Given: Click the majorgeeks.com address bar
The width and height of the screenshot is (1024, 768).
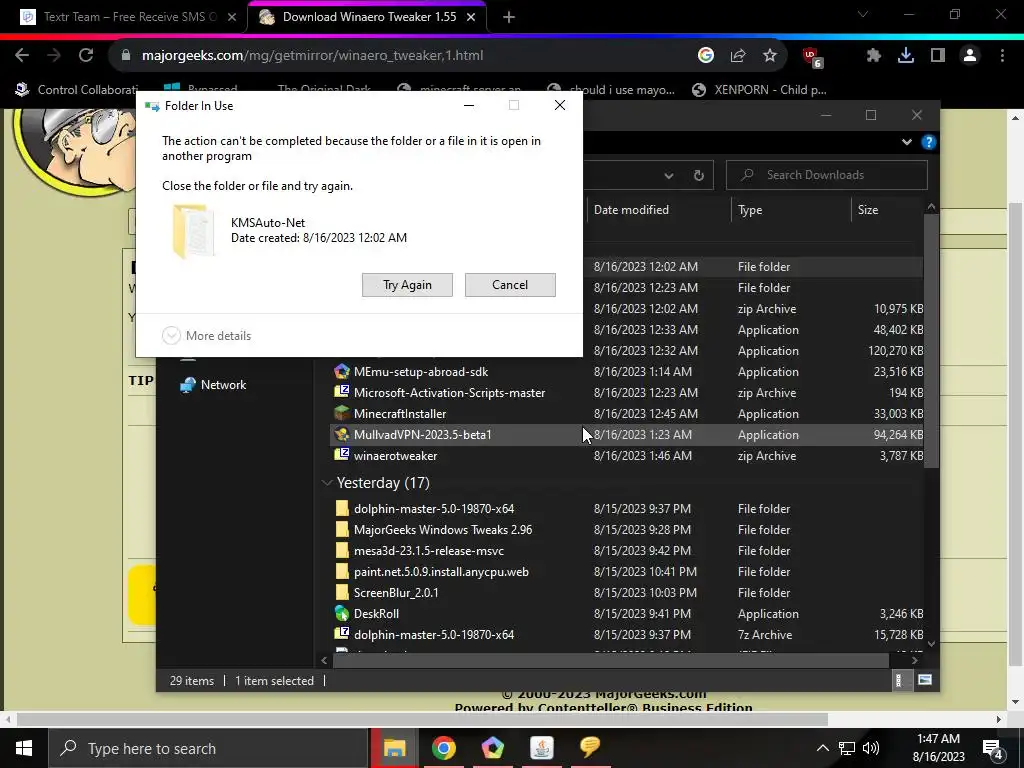Looking at the screenshot, I should click(405, 56).
